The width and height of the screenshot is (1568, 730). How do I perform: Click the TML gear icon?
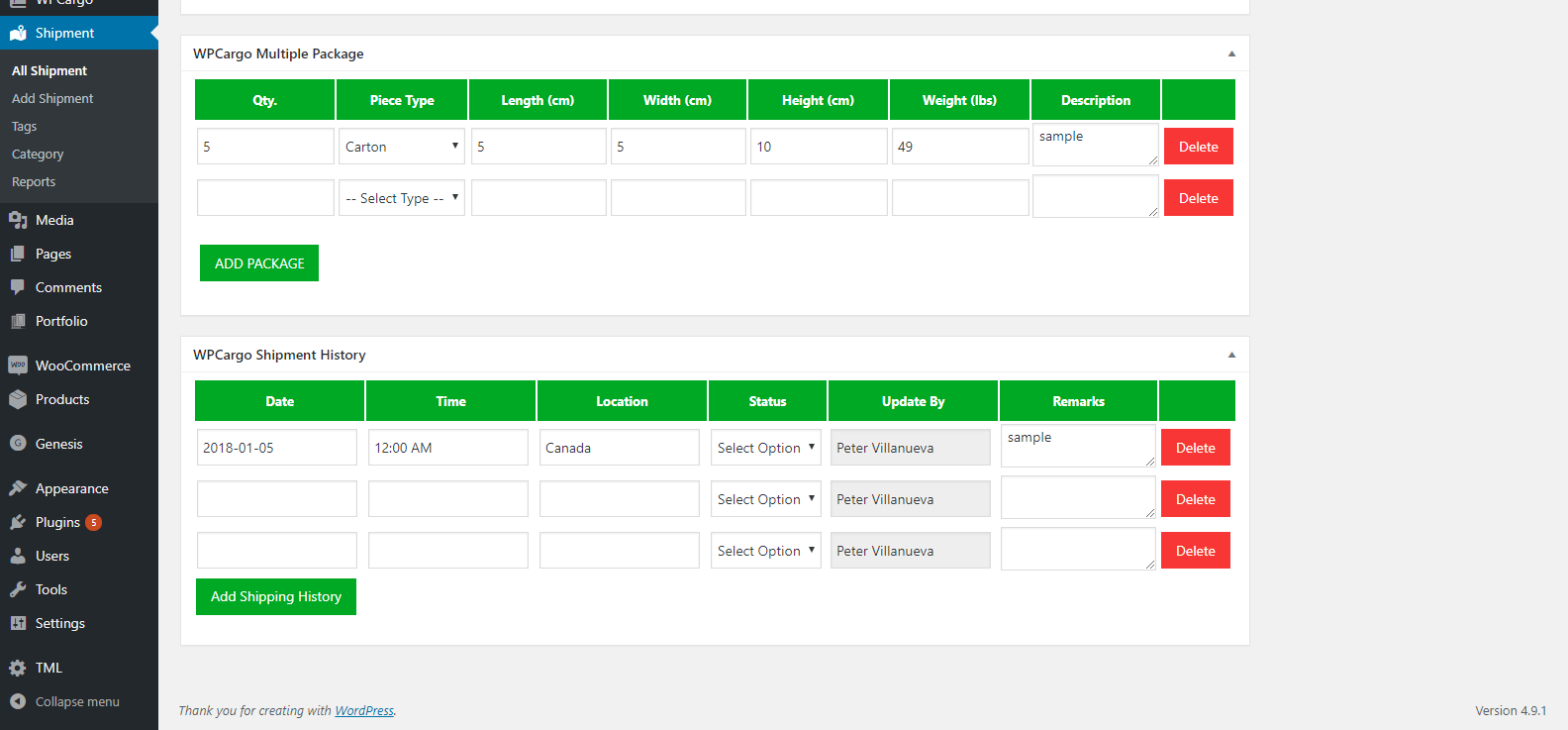click(x=18, y=668)
